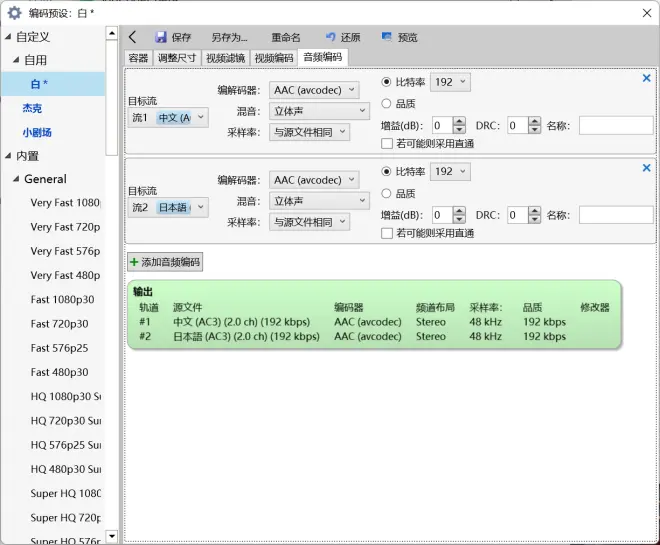Open codec dropdown AAC (avcodec) for stream 2

pos(314,180)
